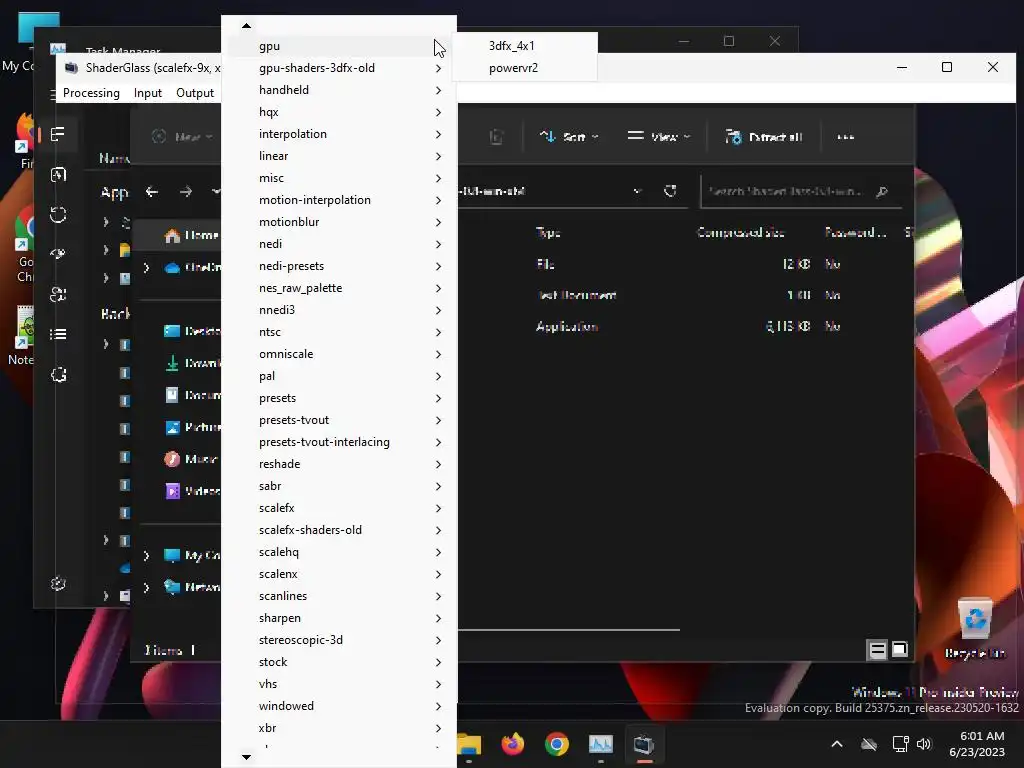The image size is (1024, 768).
Task: Open the presets-tvout-interlacing submenu
Action: point(338,442)
